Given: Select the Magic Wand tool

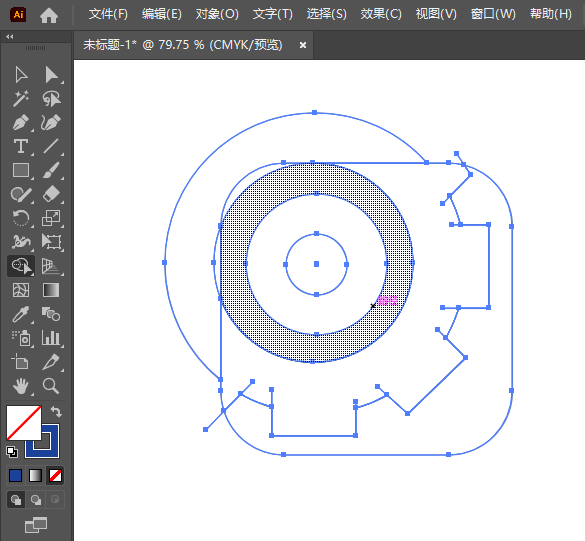Looking at the screenshot, I should (21, 99).
